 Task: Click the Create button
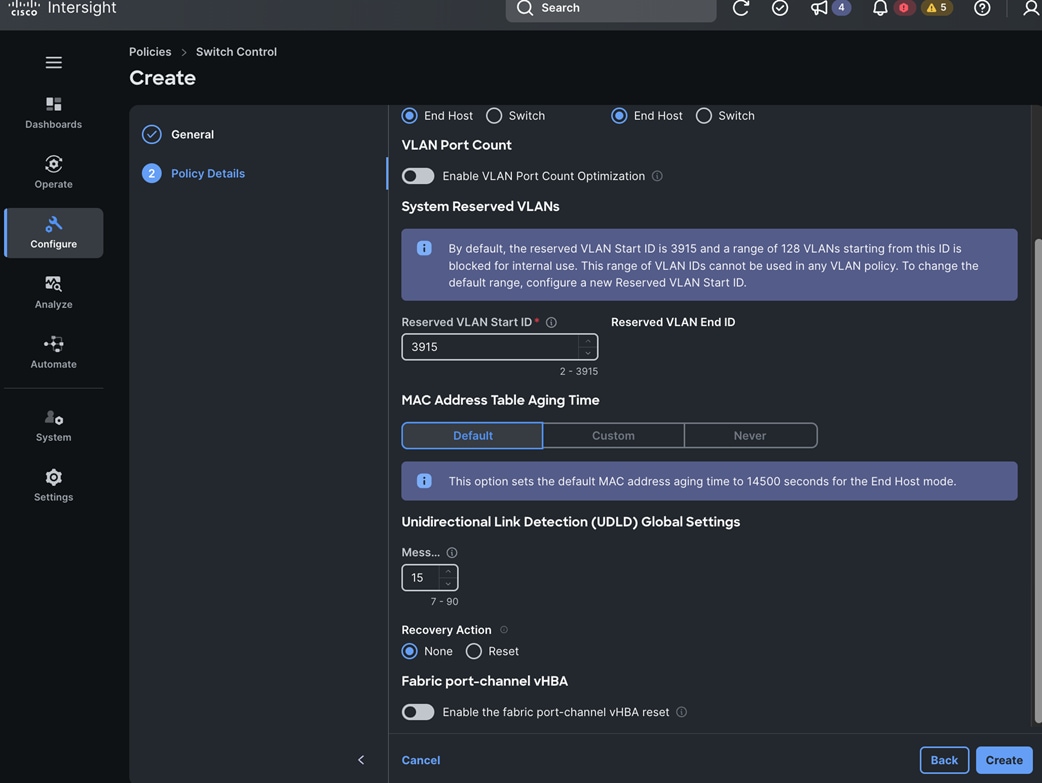click(x=1003, y=760)
